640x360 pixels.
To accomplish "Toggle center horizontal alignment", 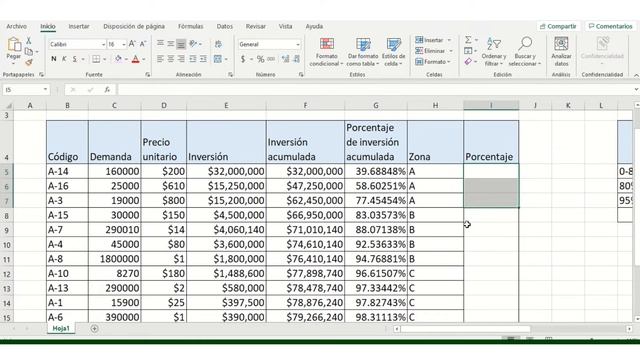I will (x=171, y=59).
